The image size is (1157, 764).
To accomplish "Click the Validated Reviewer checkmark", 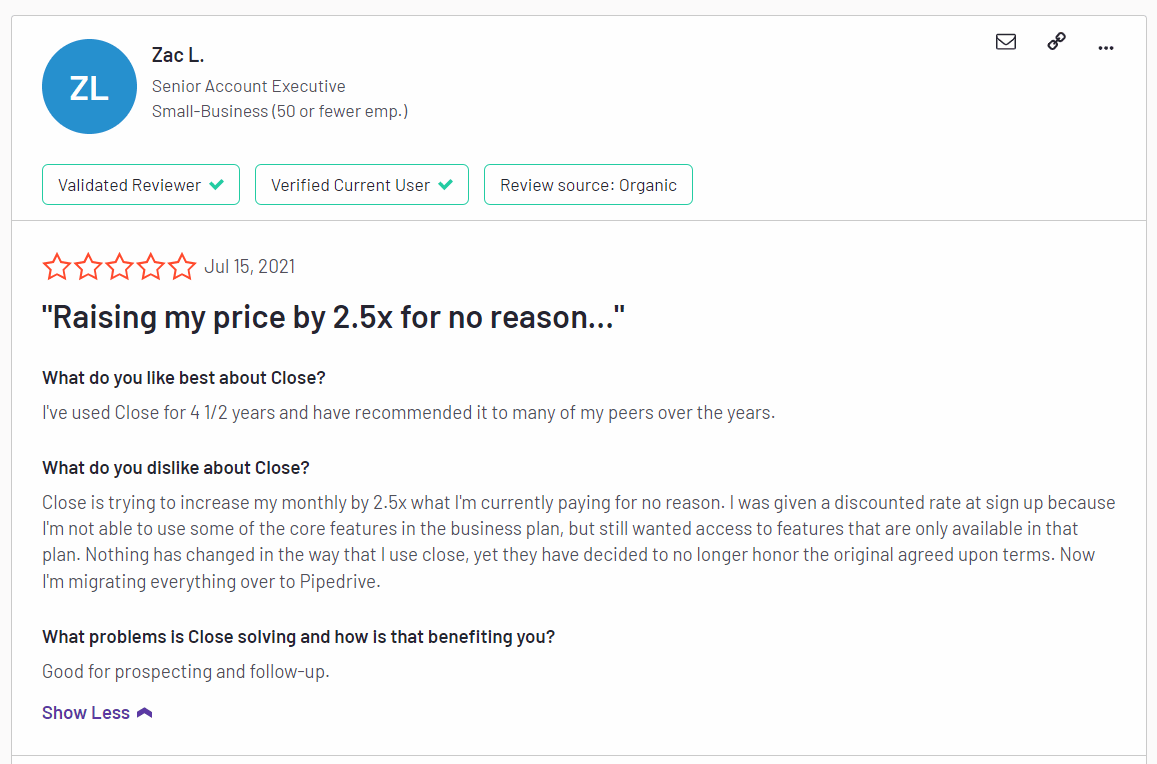I will (217, 185).
